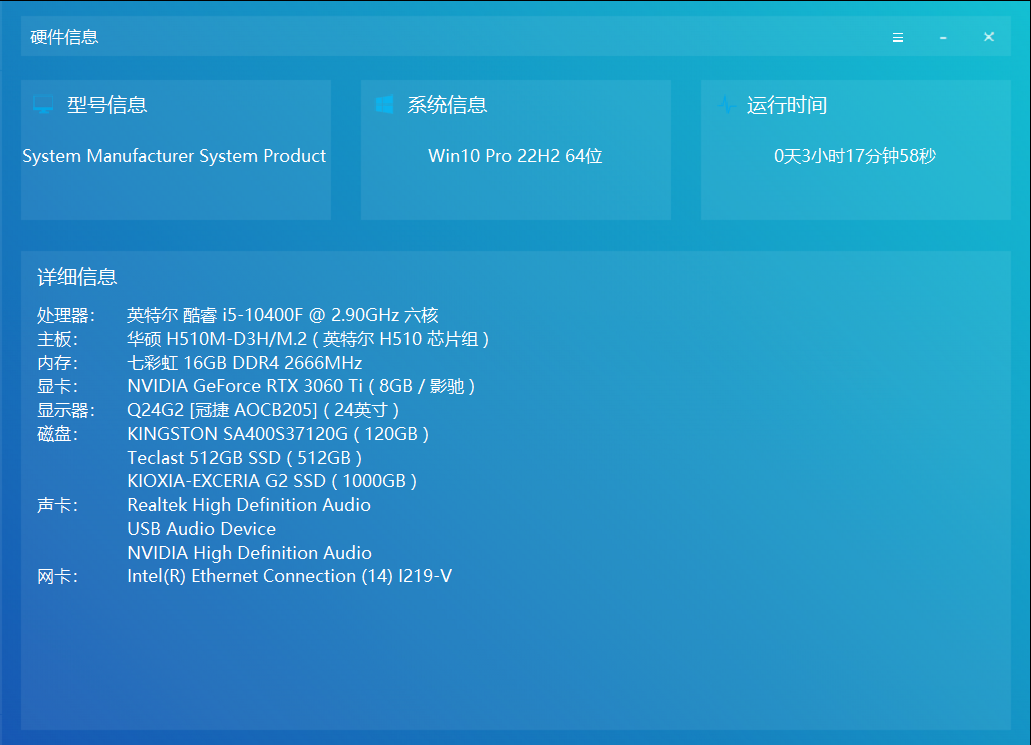Click the 内存 label
1031x745 pixels.
click(57, 363)
